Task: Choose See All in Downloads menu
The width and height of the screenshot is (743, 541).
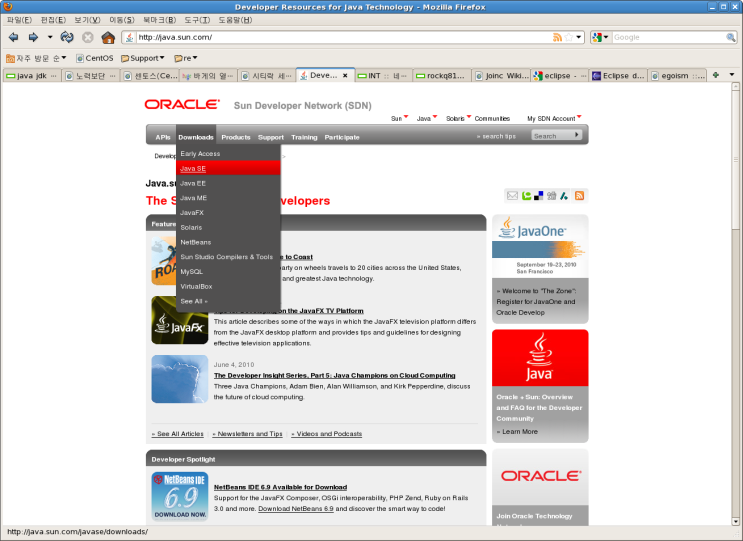Action: (x=228, y=301)
